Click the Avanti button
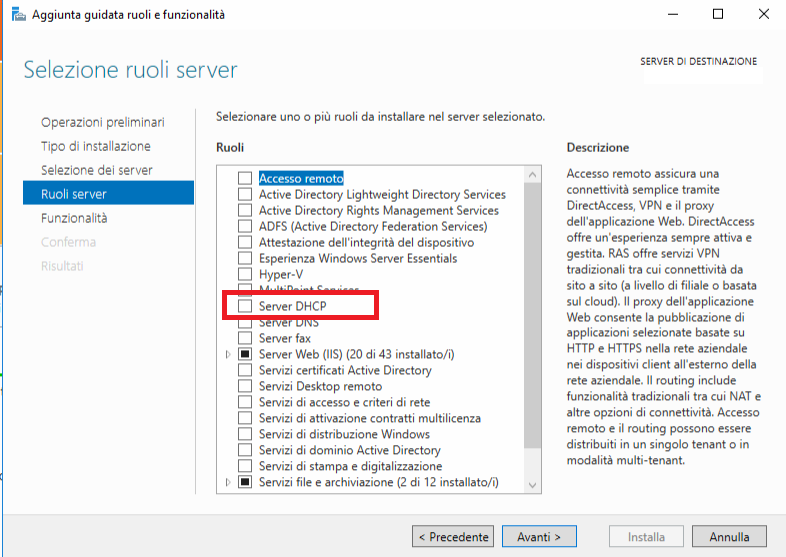Viewport: 786px width, 557px height. click(539, 537)
